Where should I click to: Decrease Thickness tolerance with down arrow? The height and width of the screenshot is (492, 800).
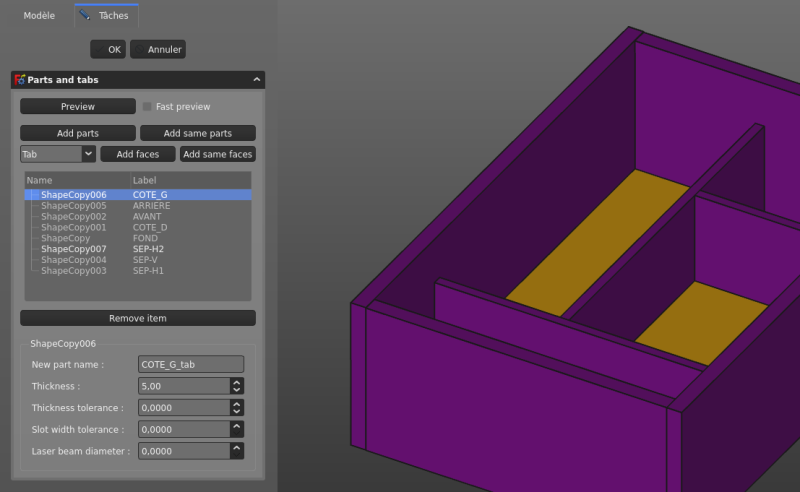(237, 411)
